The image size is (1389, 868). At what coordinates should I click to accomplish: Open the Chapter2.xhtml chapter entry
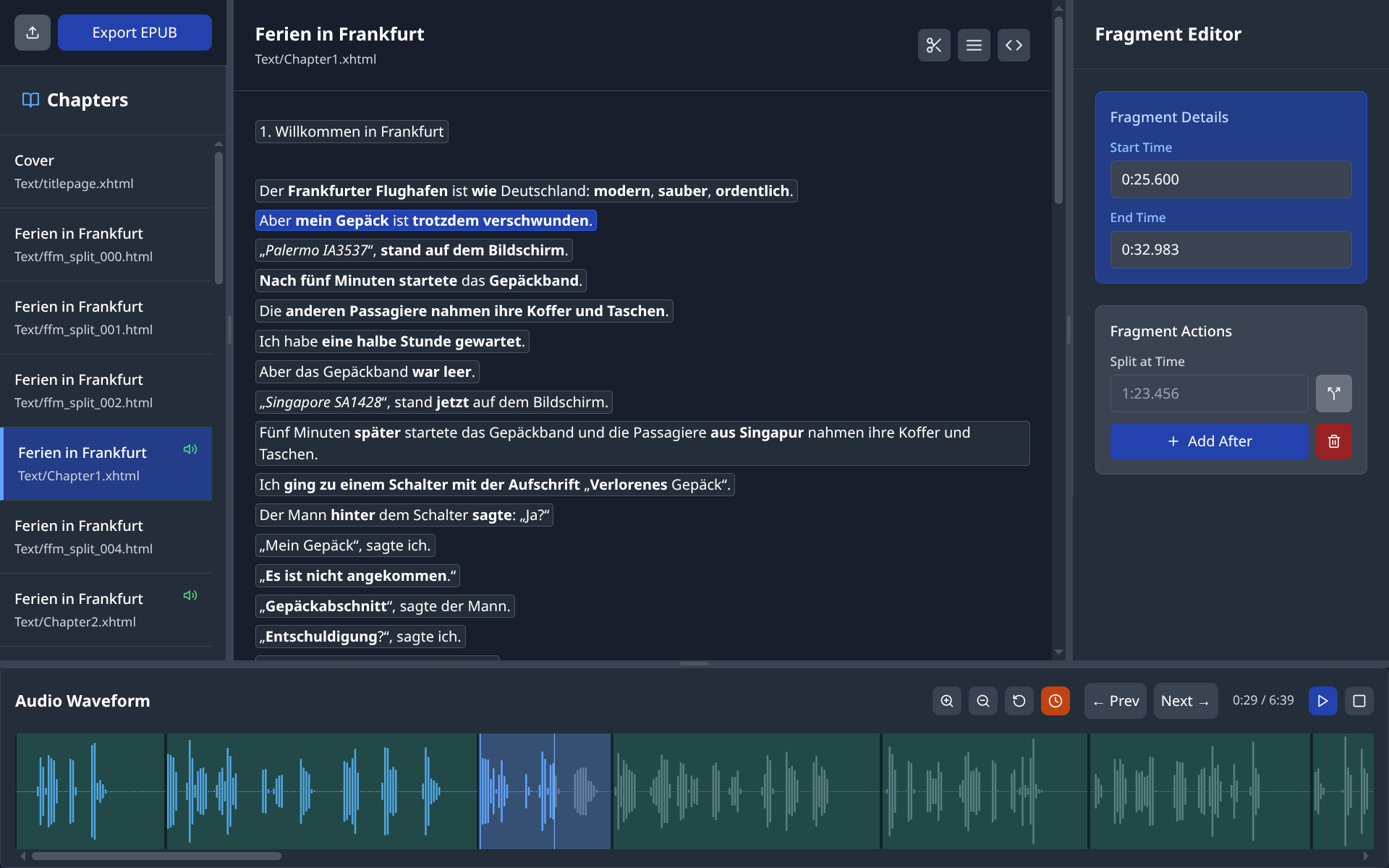[x=106, y=610]
